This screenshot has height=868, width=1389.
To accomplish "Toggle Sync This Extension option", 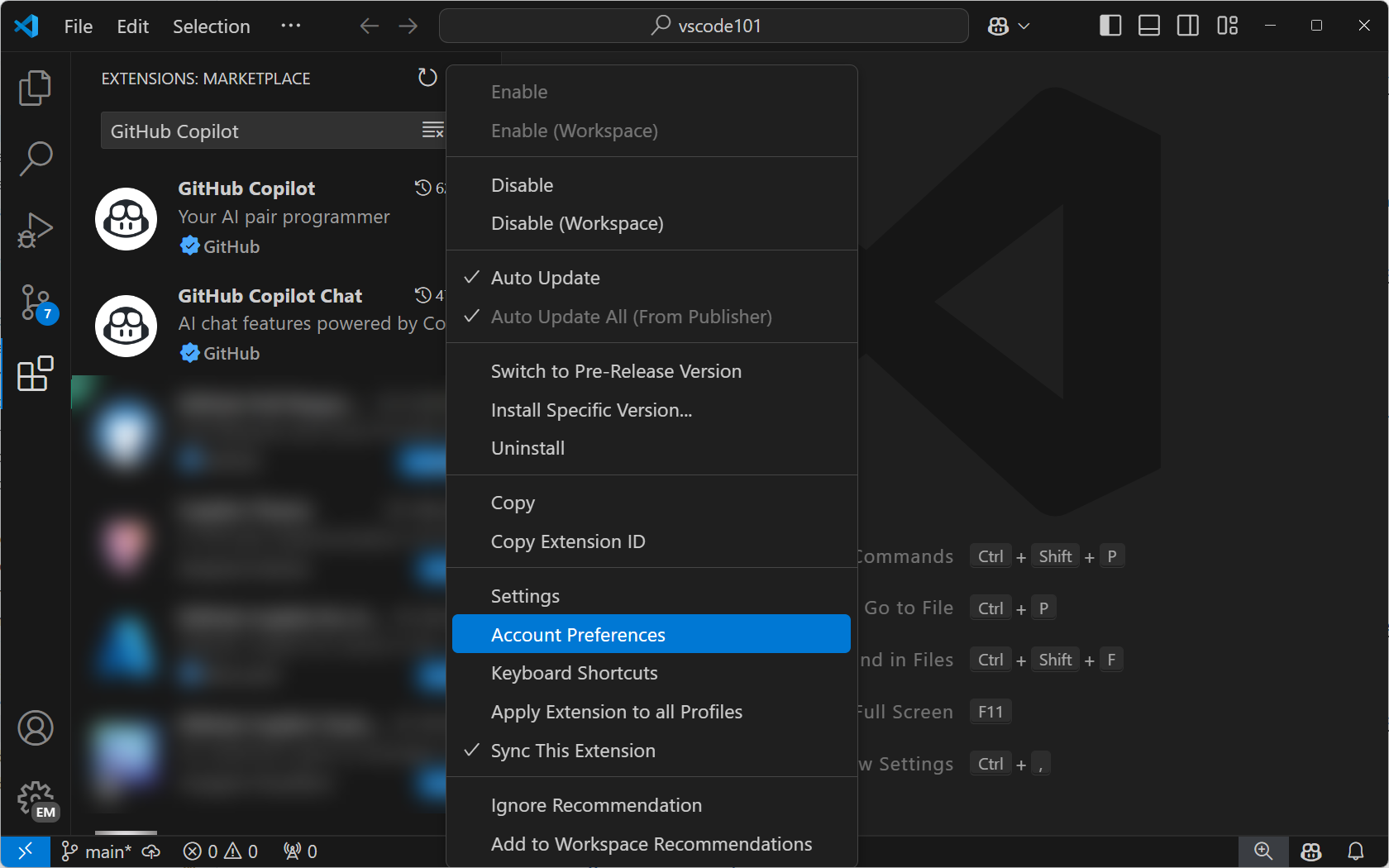I will (x=652, y=751).
